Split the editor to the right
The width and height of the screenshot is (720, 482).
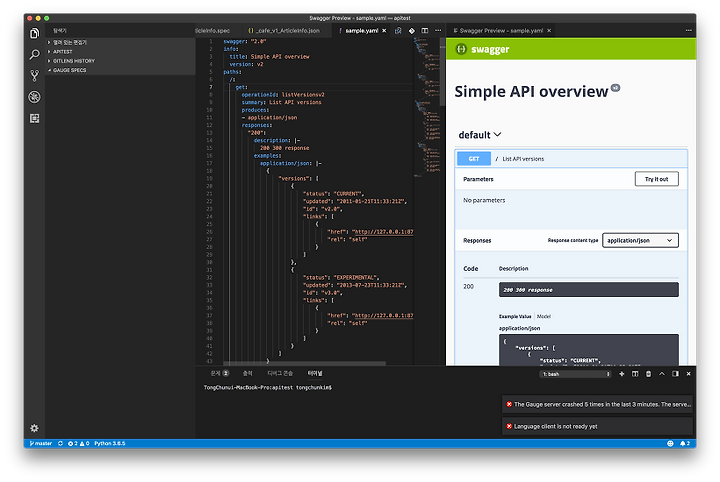(425, 31)
